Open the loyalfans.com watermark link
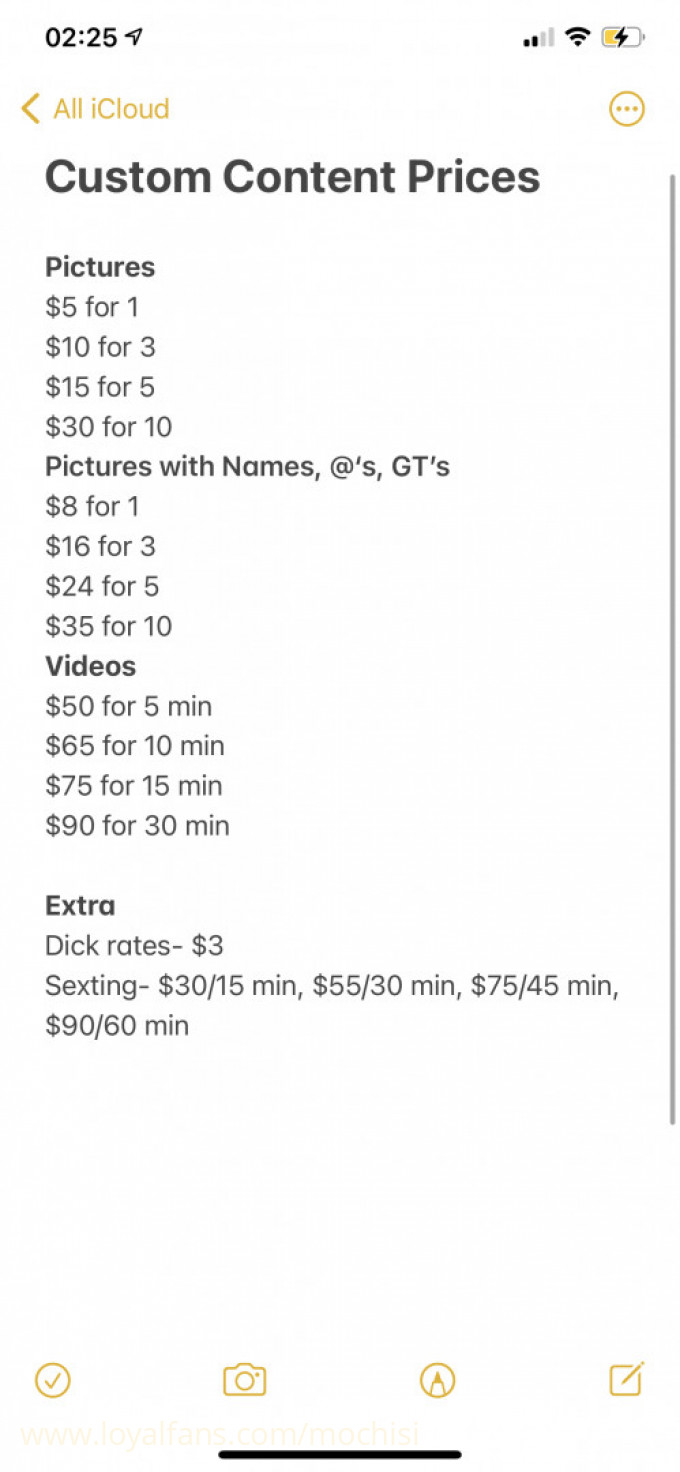Viewport: 680px width, 1472px height. click(220, 1435)
